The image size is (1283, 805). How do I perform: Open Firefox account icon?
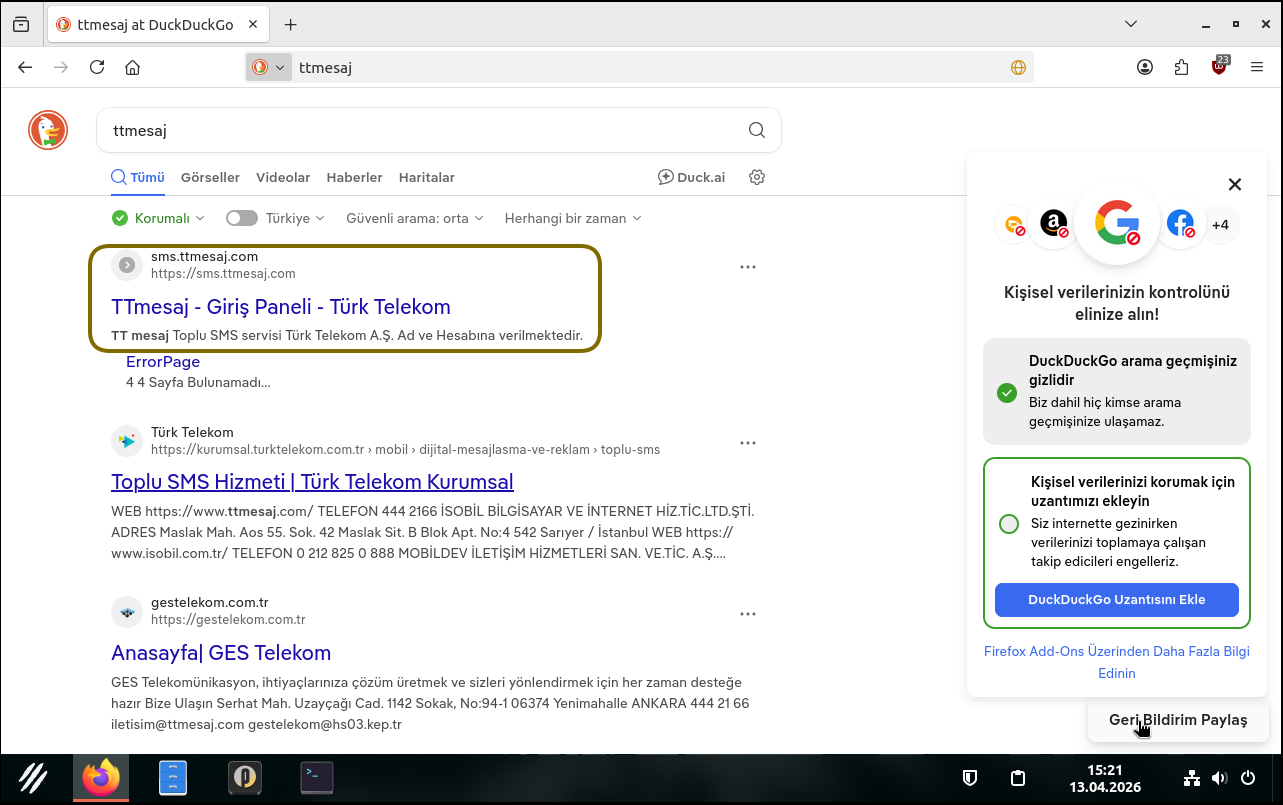pos(1145,67)
